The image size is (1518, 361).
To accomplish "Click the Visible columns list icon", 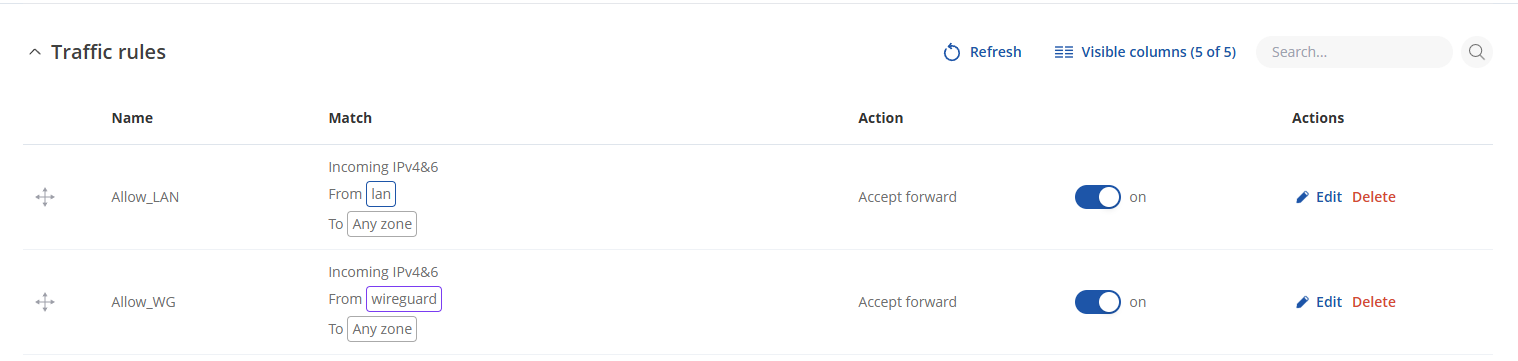I will pos(1064,52).
